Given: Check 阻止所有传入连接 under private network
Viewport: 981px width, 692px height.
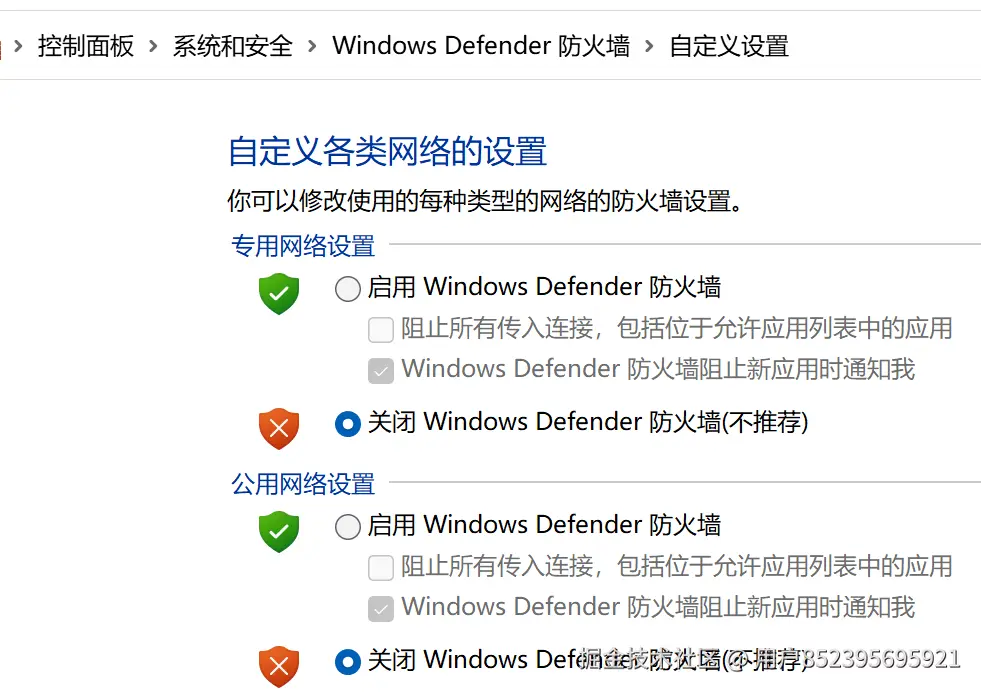Looking at the screenshot, I should click(x=381, y=329).
